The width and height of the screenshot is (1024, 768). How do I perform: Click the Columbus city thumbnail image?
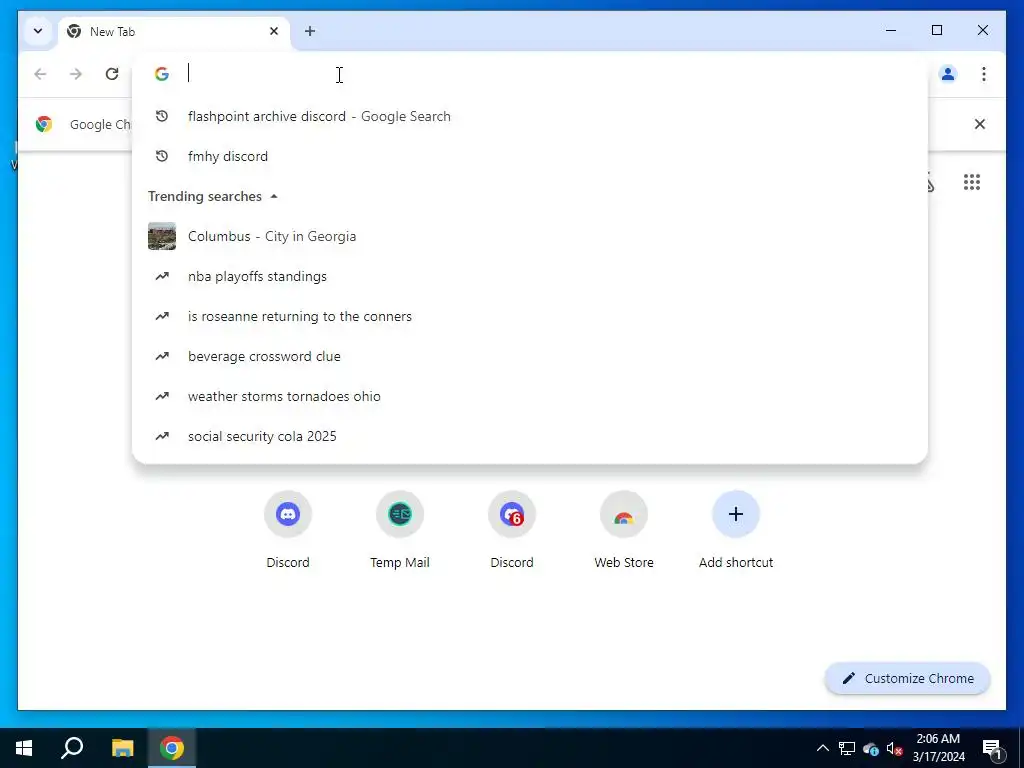(x=161, y=236)
